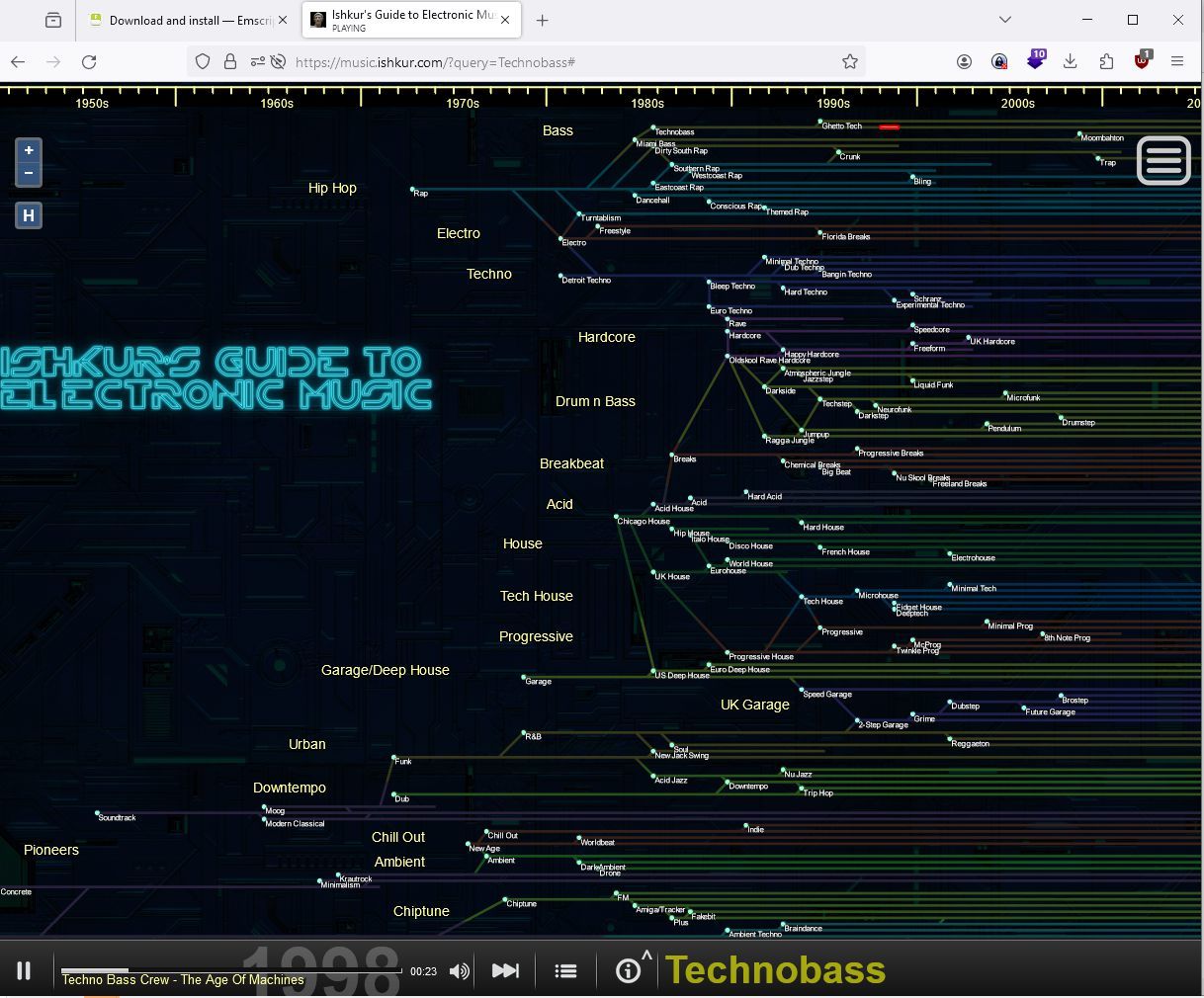1204x998 pixels.
Task: Show genre info with the info icon
Action: pos(628,971)
